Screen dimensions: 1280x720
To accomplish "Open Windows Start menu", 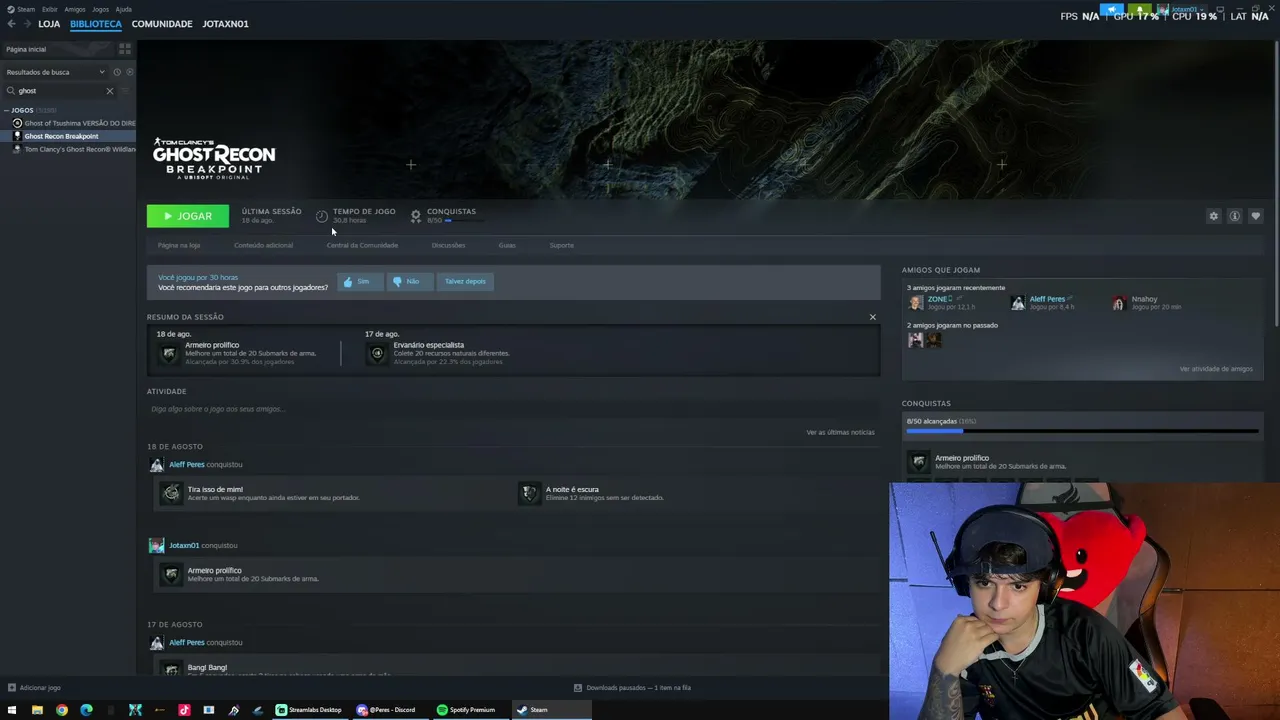I will (x=12, y=710).
